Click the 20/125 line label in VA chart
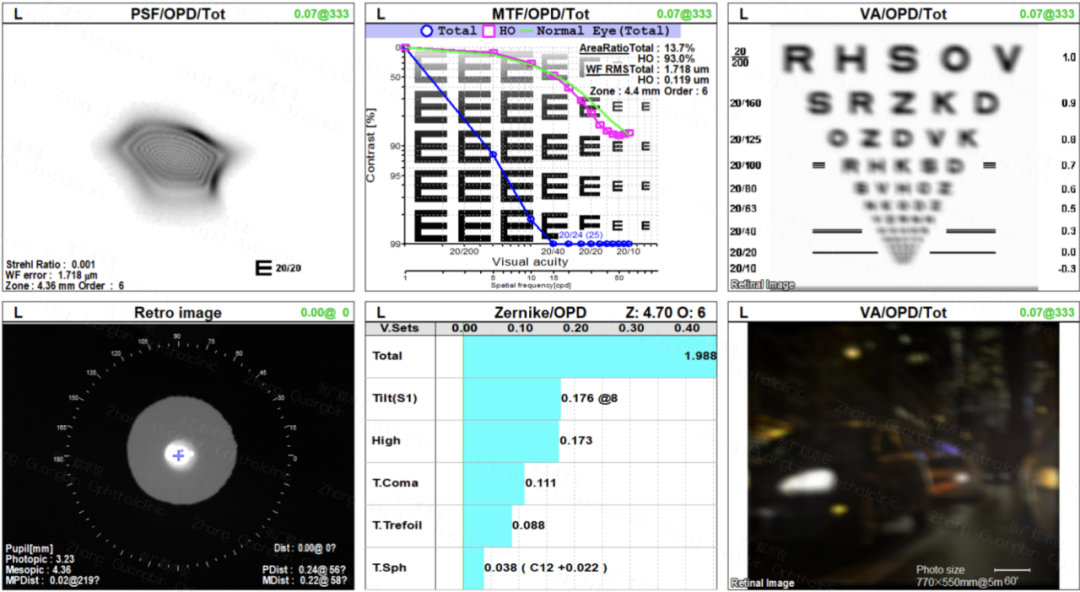1080x592 pixels. (745, 139)
